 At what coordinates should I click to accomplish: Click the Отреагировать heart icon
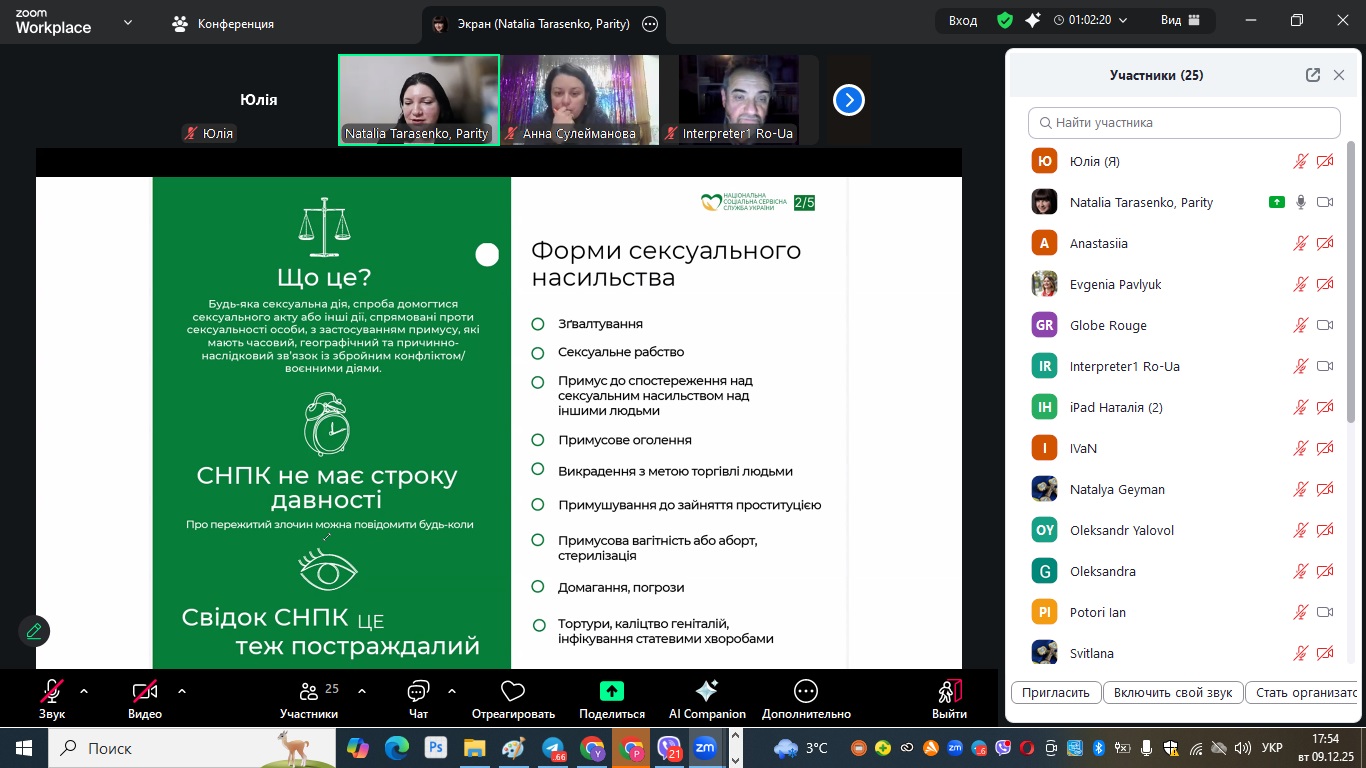[513, 692]
